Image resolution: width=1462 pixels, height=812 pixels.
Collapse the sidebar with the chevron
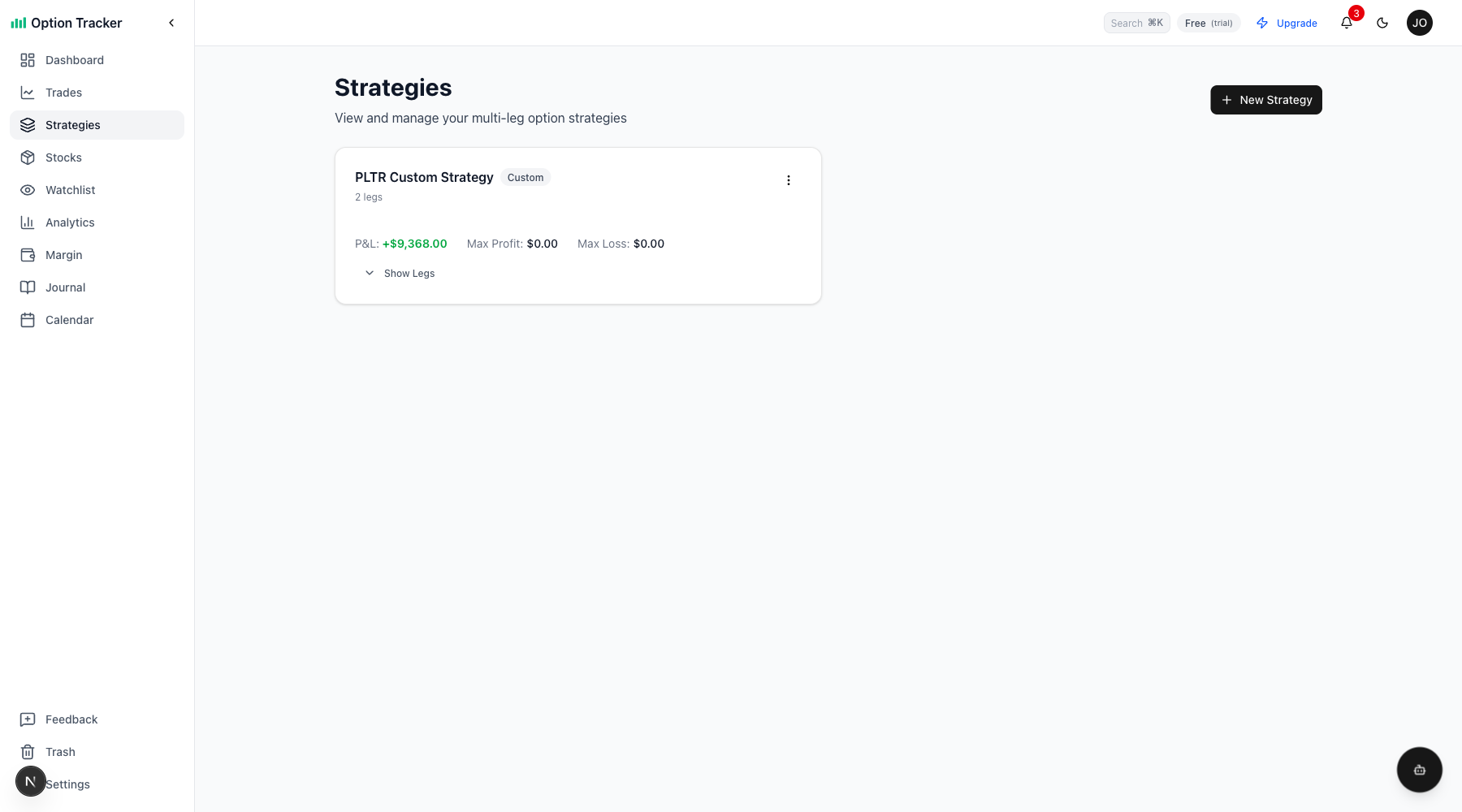pyautogui.click(x=171, y=23)
